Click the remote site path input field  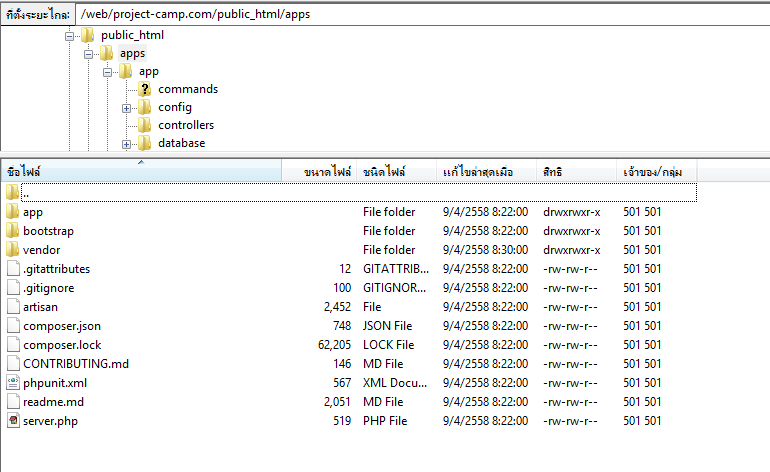click(422, 14)
